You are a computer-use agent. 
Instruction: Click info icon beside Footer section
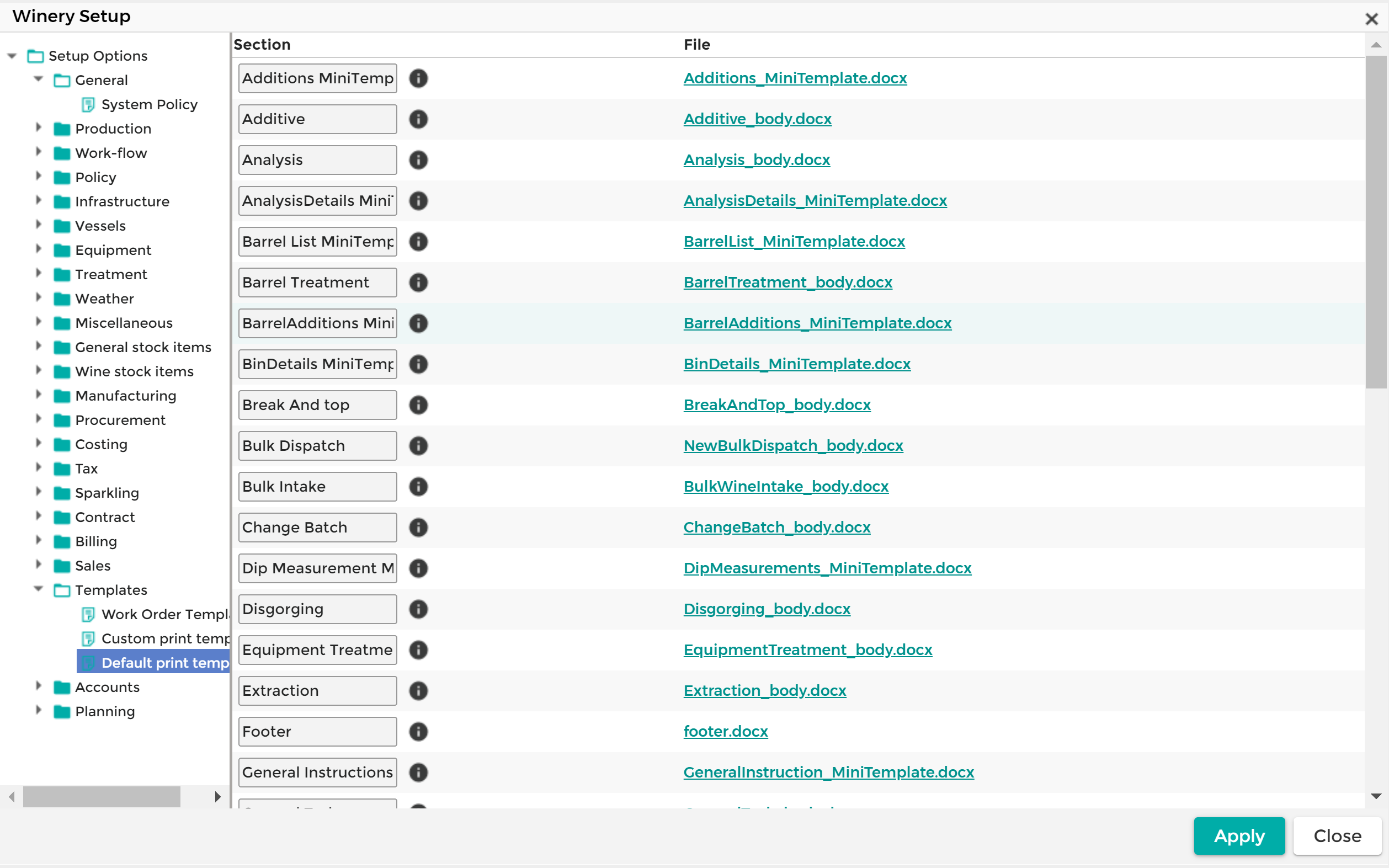(418, 731)
